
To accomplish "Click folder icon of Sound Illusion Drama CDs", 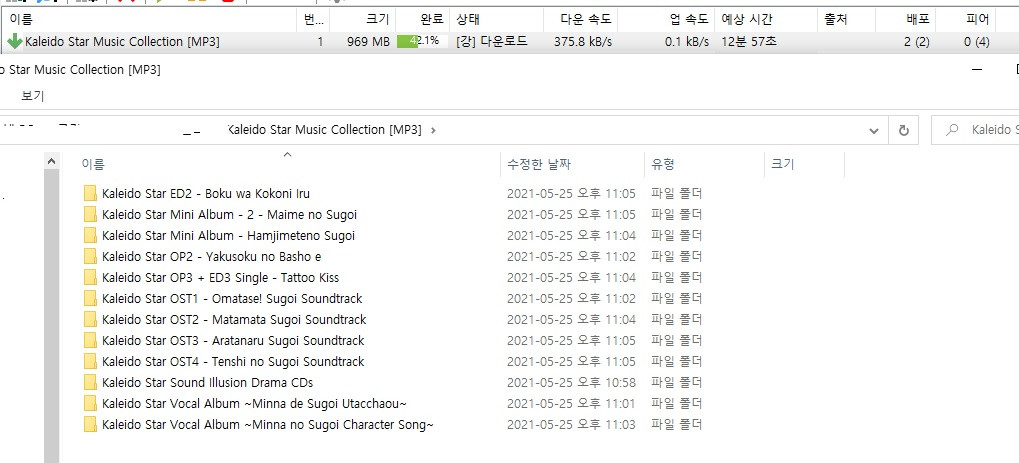I will (90, 382).
